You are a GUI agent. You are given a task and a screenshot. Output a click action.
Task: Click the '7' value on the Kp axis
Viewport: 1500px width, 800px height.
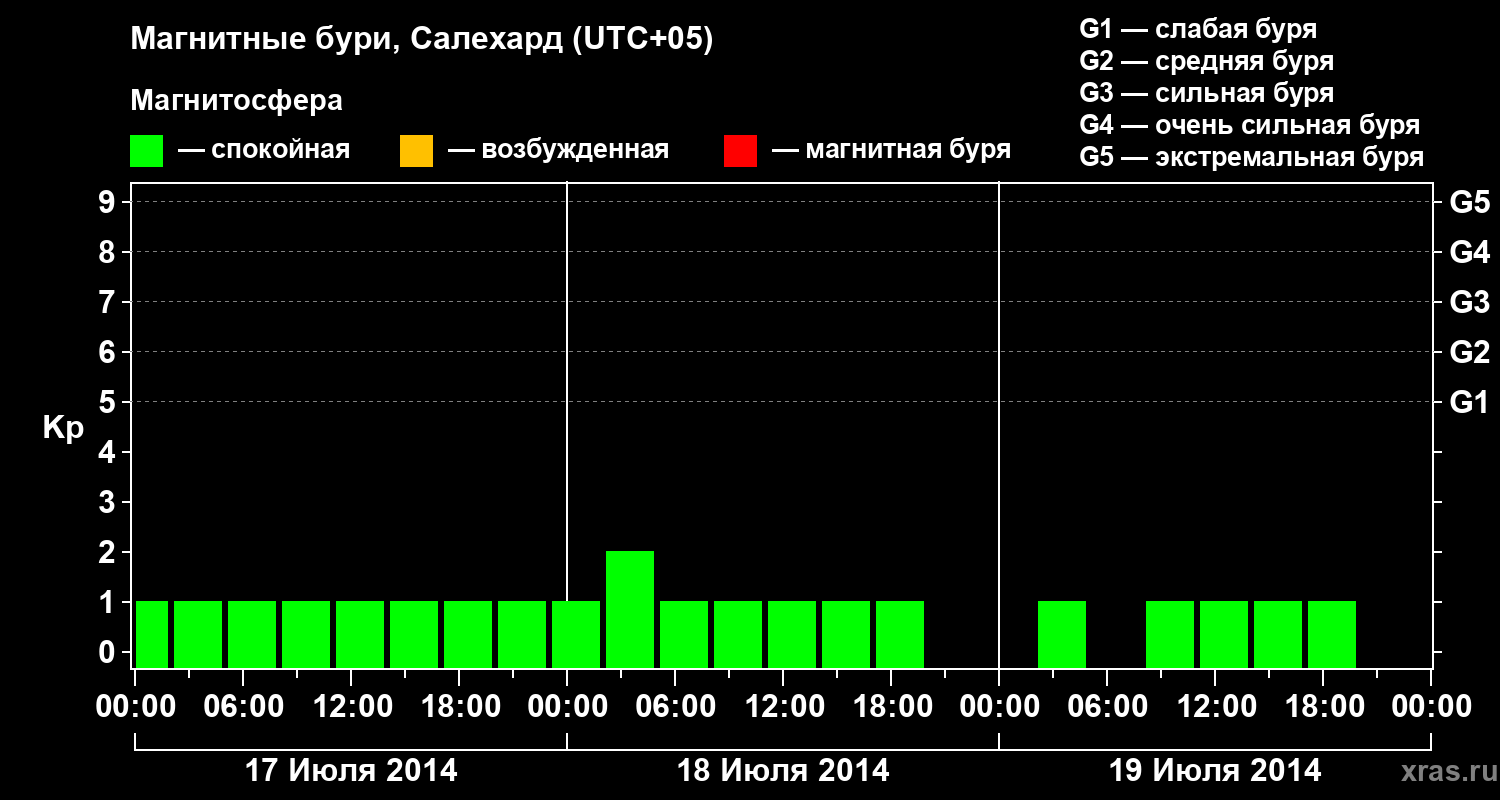[109, 302]
